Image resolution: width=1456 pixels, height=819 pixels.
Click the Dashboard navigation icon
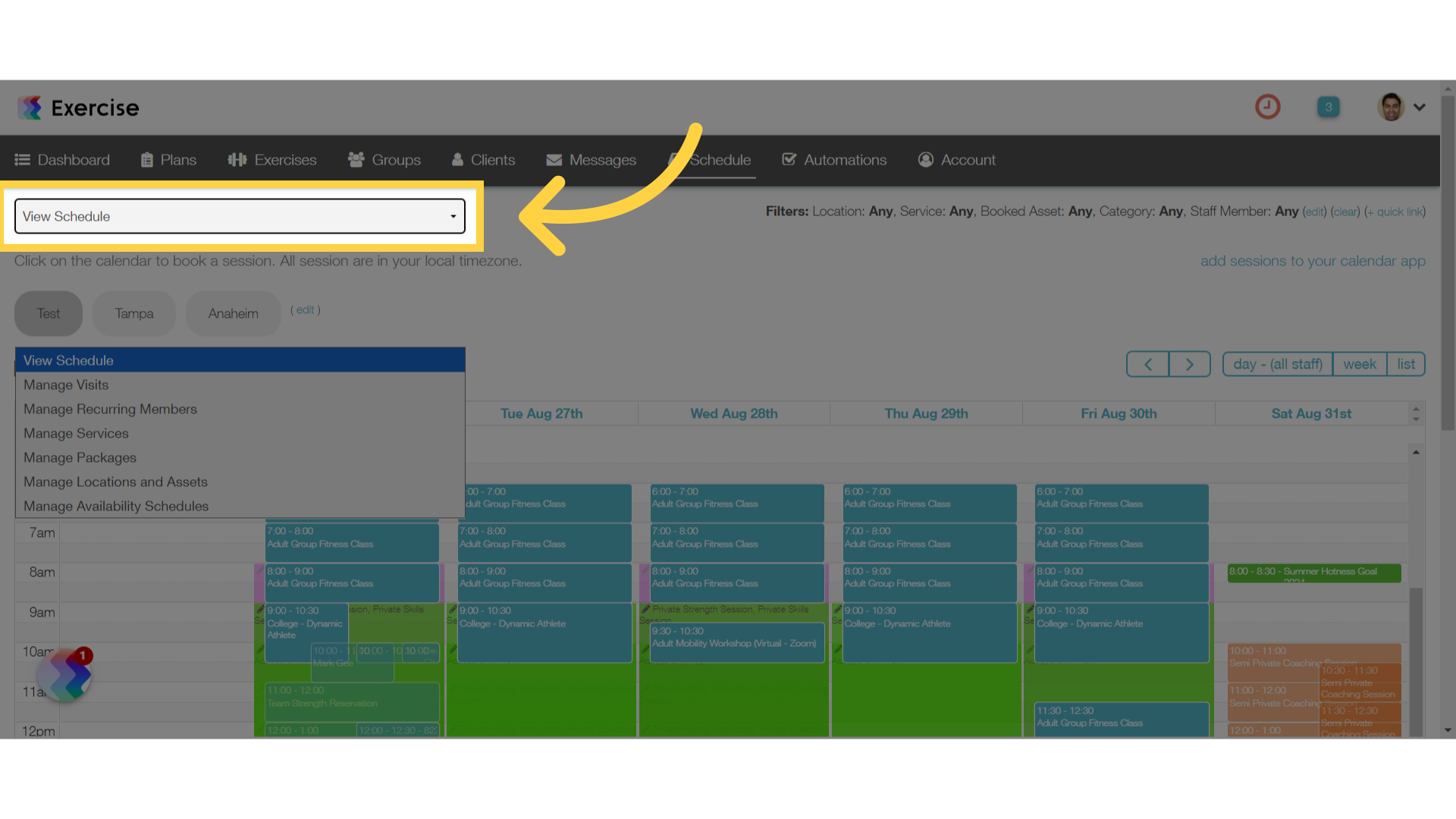[22, 160]
